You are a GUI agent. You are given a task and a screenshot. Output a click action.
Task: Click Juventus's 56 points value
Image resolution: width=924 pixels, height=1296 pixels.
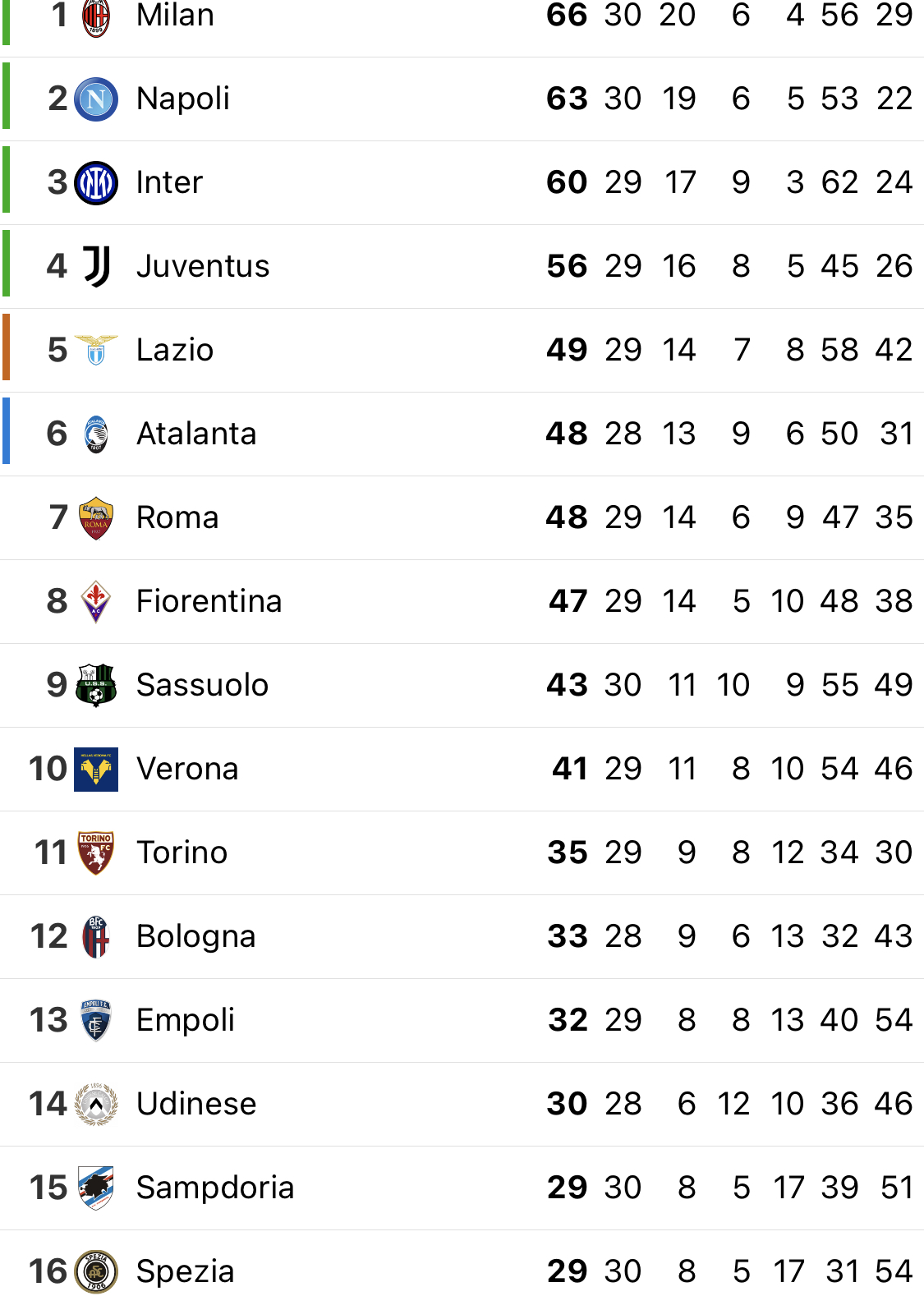(568, 267)
